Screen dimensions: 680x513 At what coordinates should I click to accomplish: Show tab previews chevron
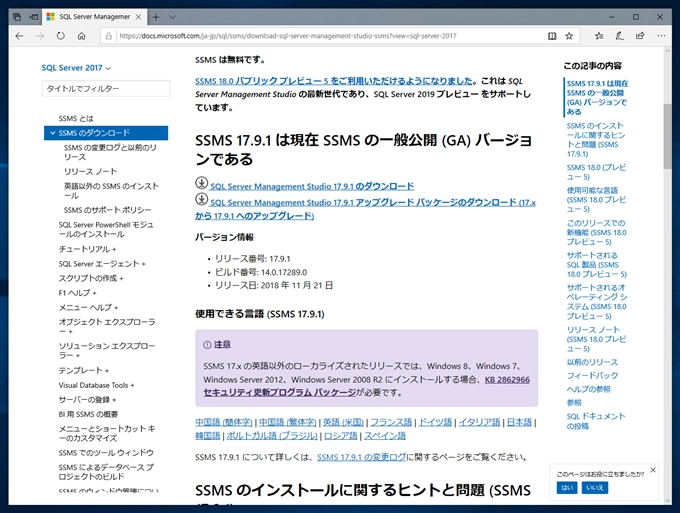(x=173, y=17)
